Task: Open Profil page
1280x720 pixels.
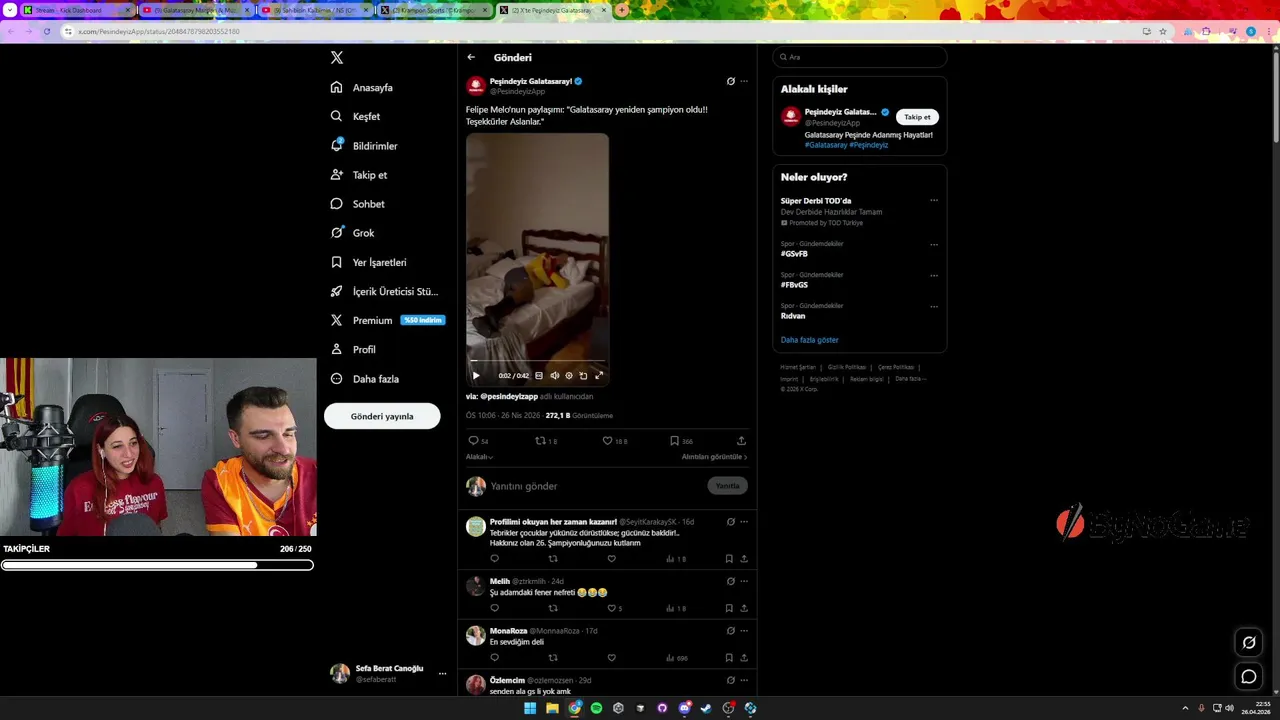Action: tap(353, 349)
